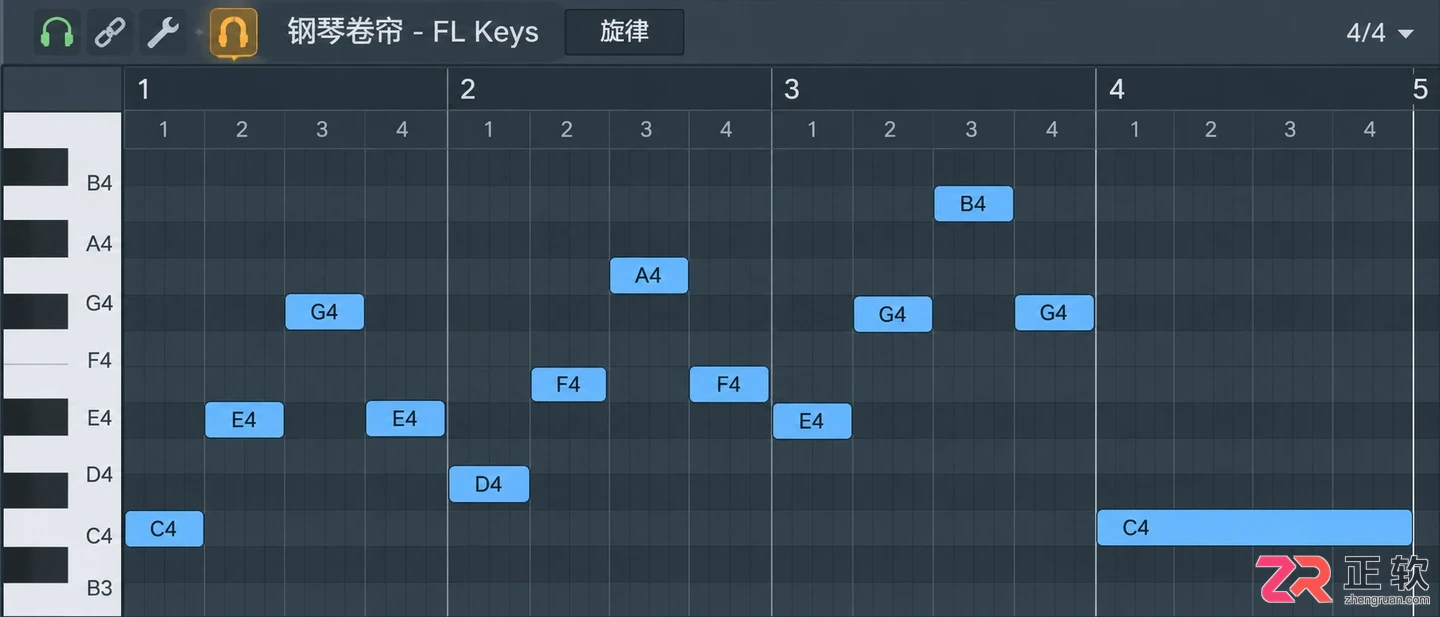Click bar 3 marker in timeline ruler
The image size is (1440, 617).
coord(792,90)
